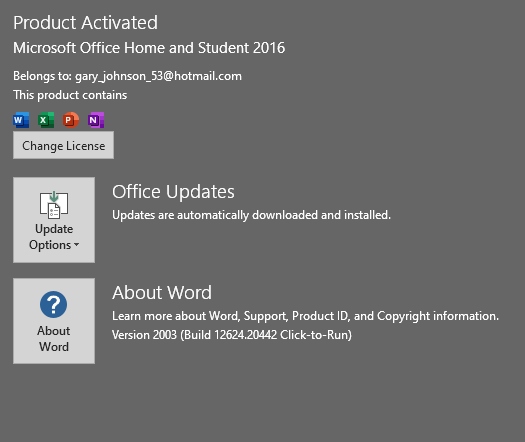
Task: Click the 'About Word' section heading
Action: 162,293
